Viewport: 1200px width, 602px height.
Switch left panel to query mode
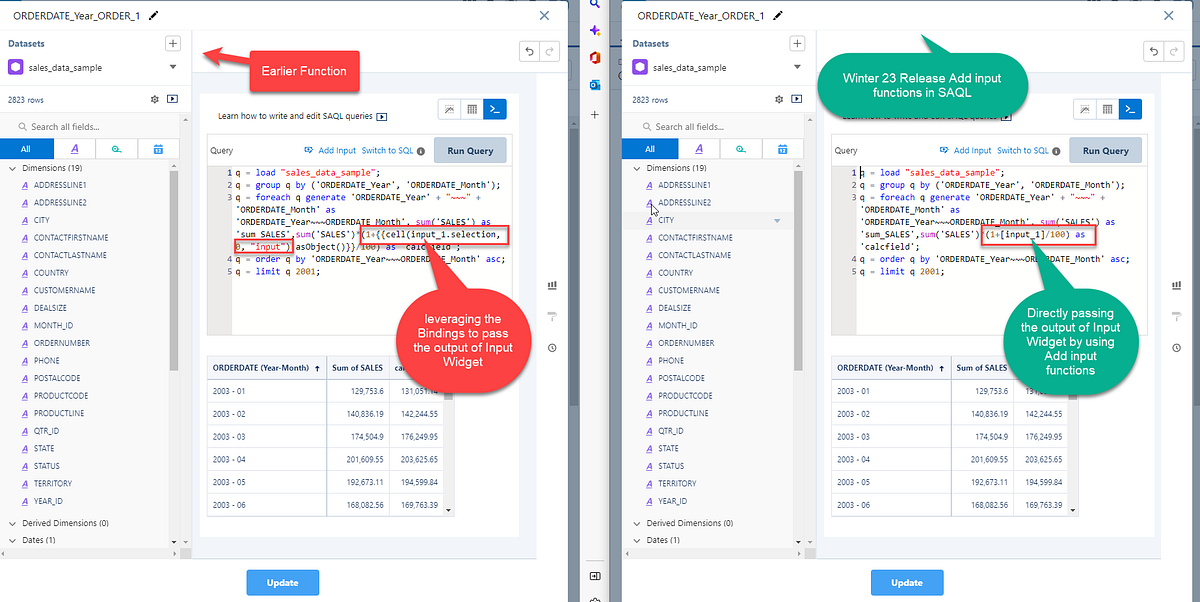[x=495, y=109]
